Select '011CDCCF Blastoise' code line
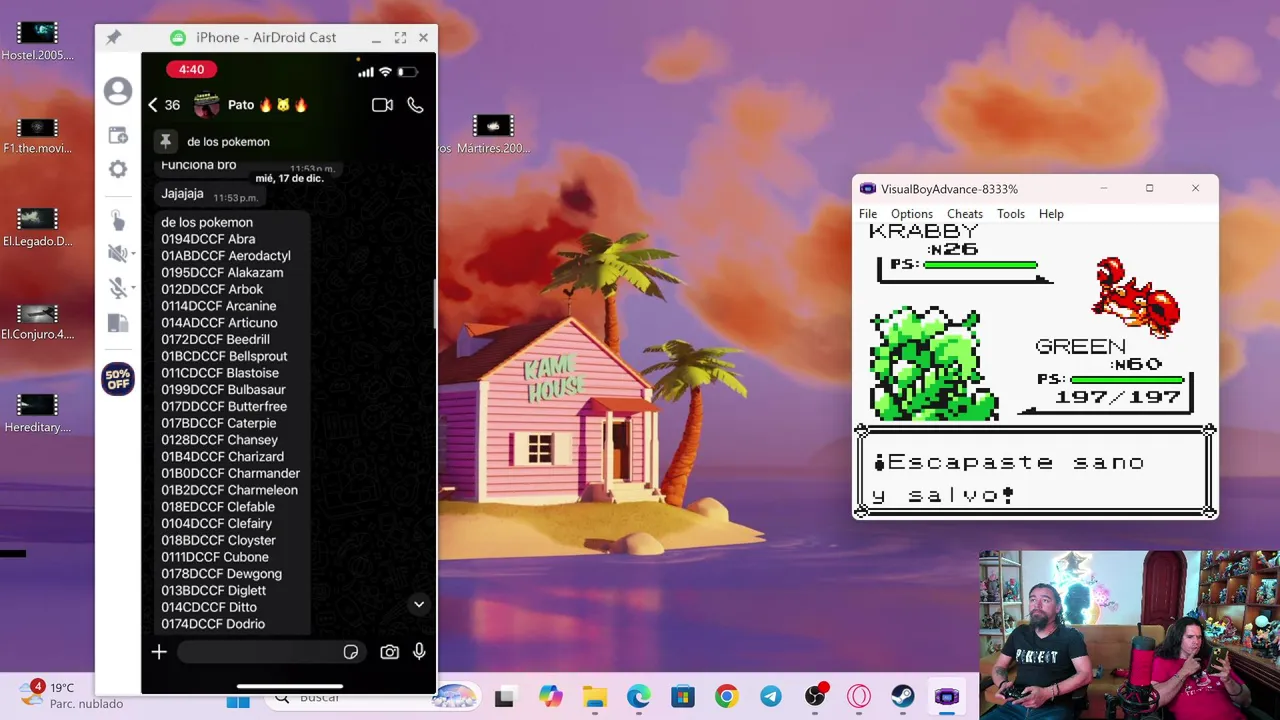The height and width of the screenshot is (720, 1280). tap(220, 373)
